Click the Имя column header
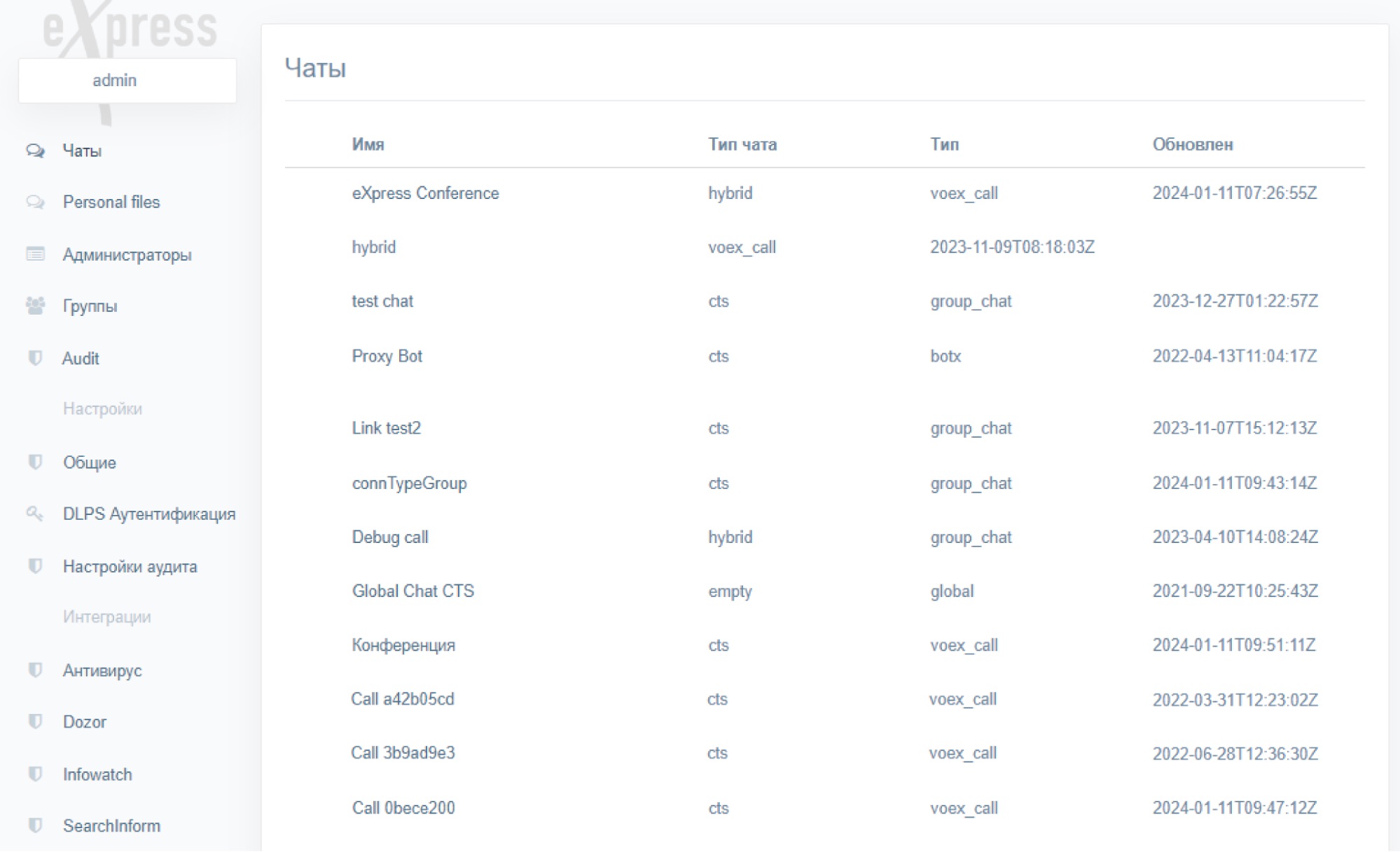Screen dimensions: 1400x852 (x=368, y=144)
